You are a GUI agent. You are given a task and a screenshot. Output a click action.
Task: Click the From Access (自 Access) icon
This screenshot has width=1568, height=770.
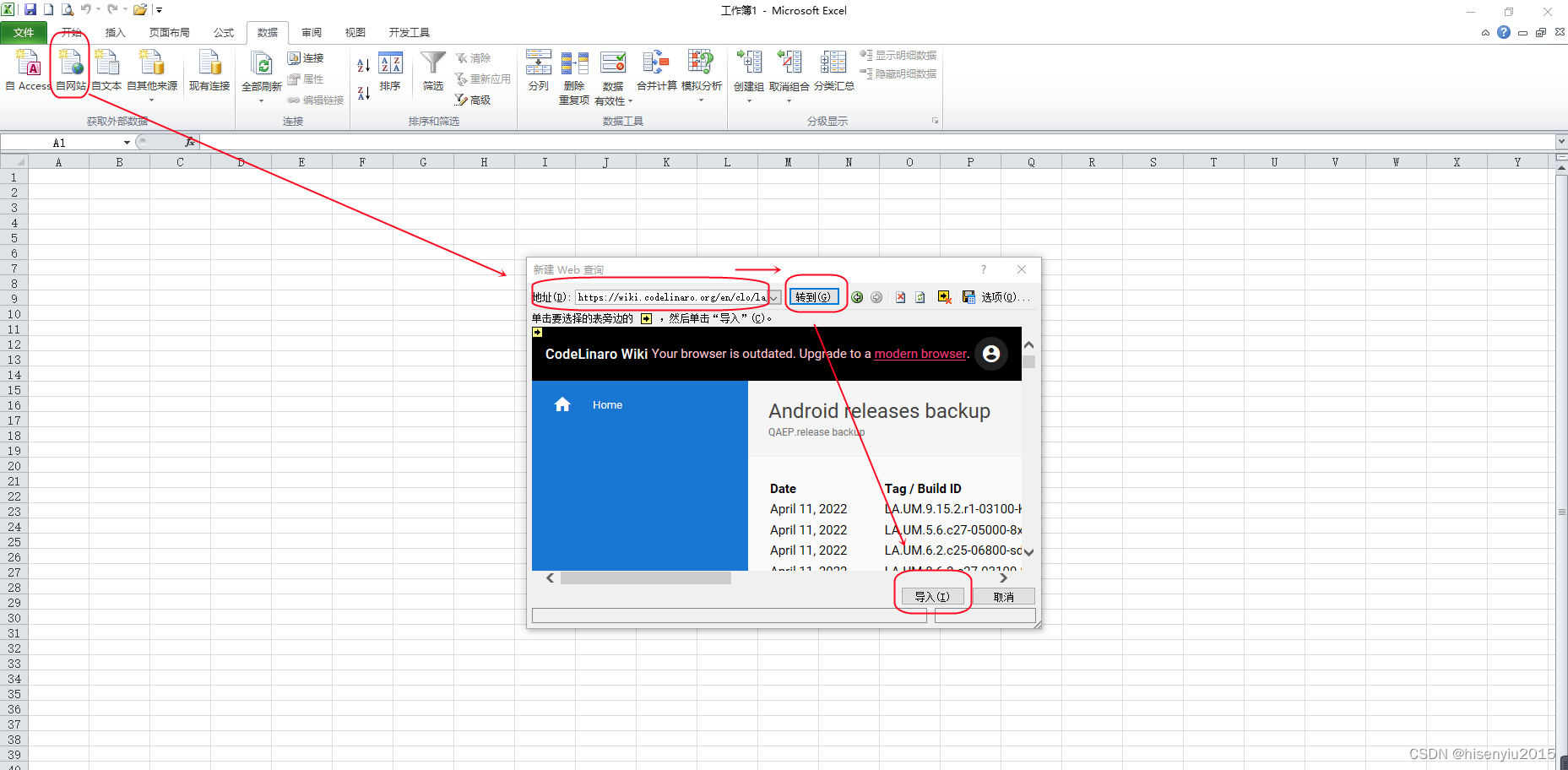[28, 69]
